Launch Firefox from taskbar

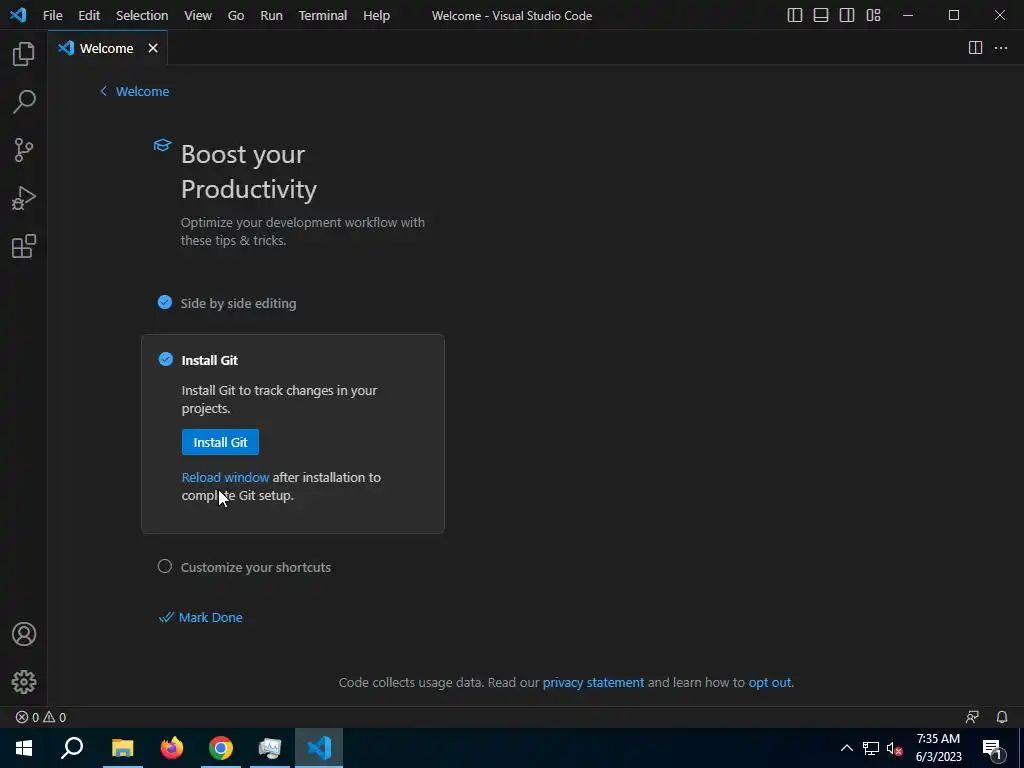click(172, 748)
